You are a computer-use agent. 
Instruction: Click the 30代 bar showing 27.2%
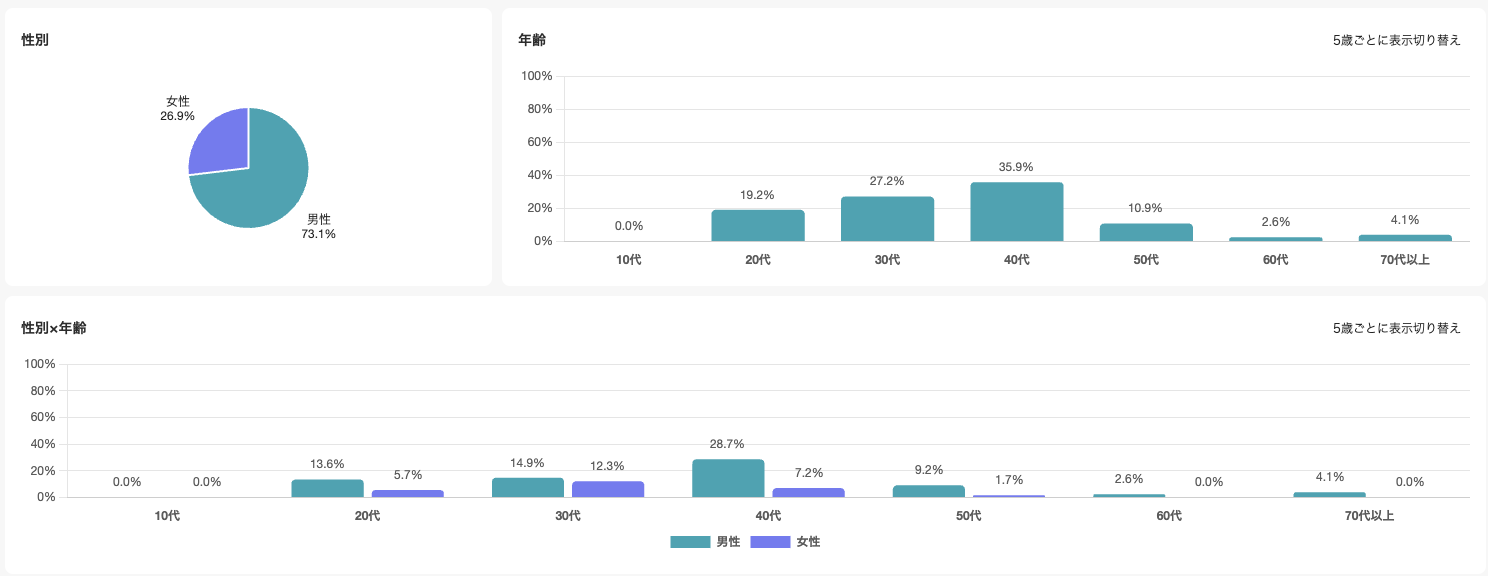(887, 218)
